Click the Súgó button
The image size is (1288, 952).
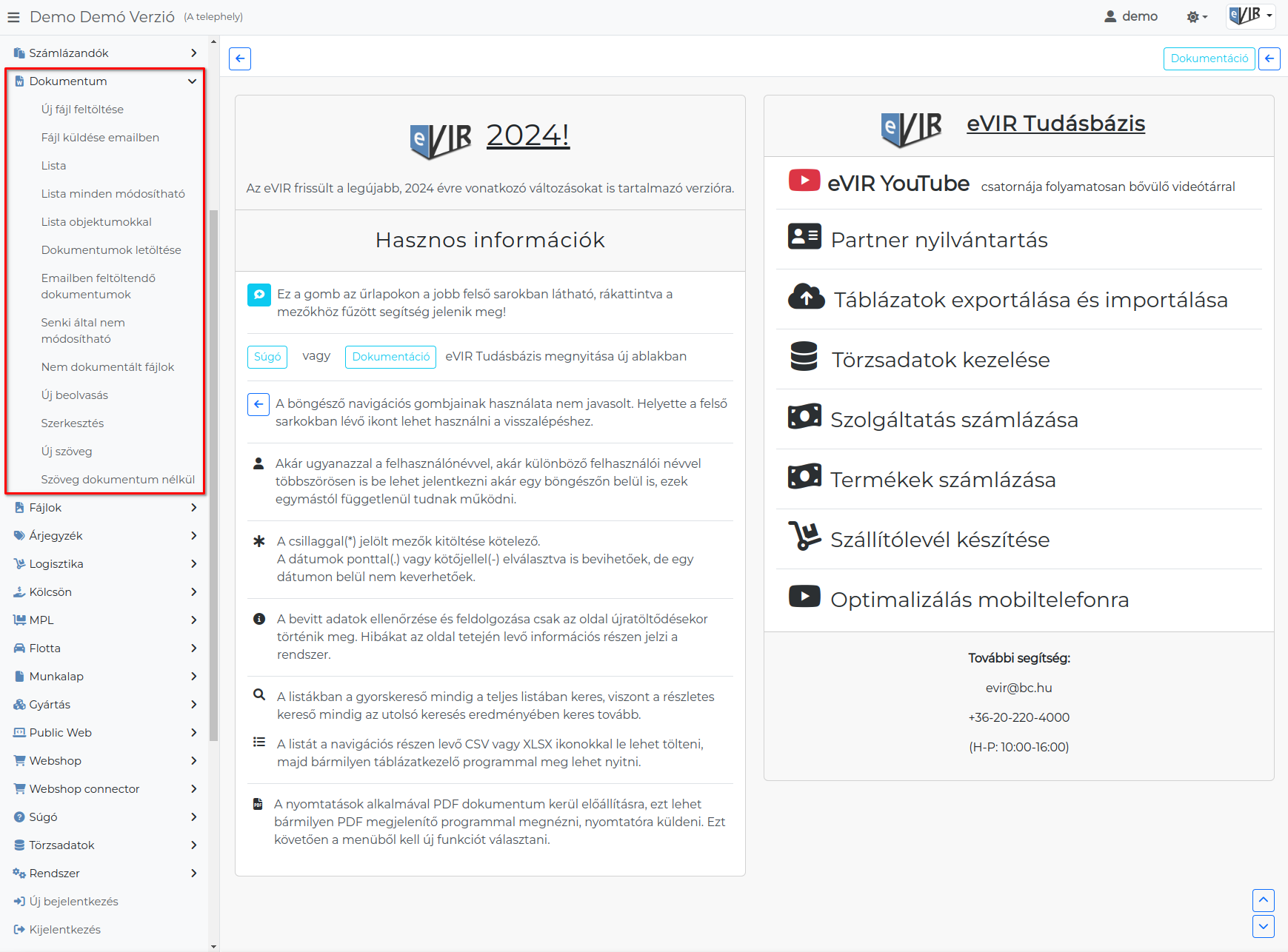click(x=267, y=357)
